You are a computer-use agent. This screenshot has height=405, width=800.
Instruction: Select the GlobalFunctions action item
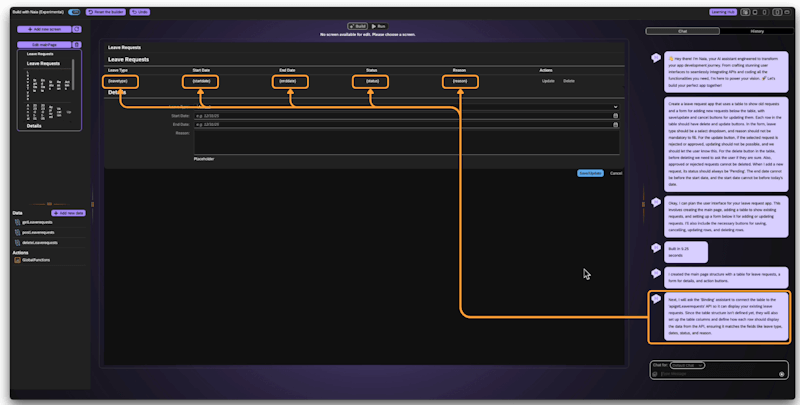(x=38, y=261)
